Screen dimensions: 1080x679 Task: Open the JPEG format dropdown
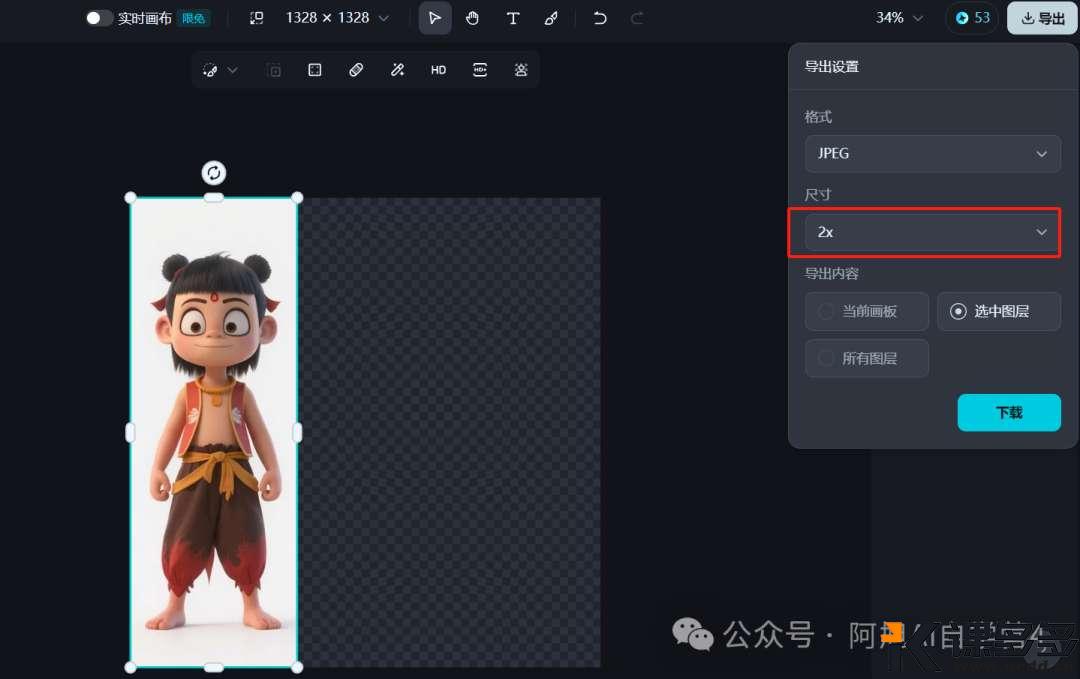pyautogui.click(x=933, y=154)
